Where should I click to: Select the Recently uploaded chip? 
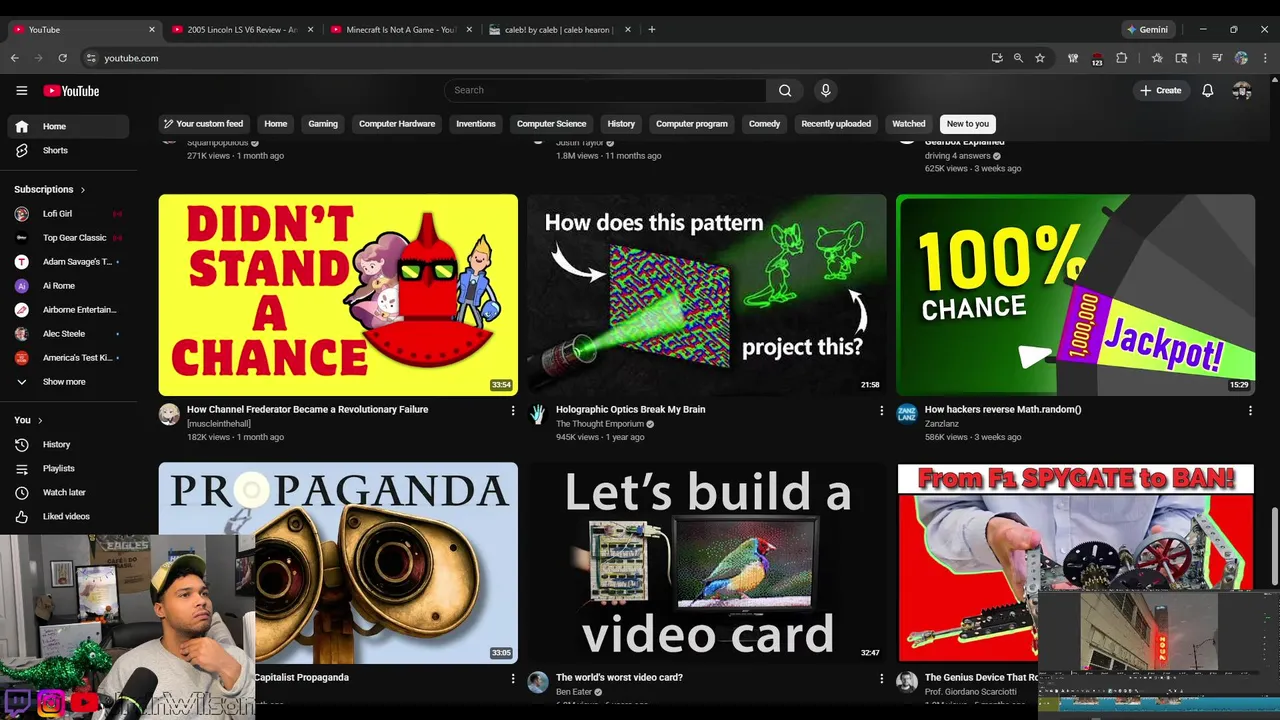[x=836, y=124]
